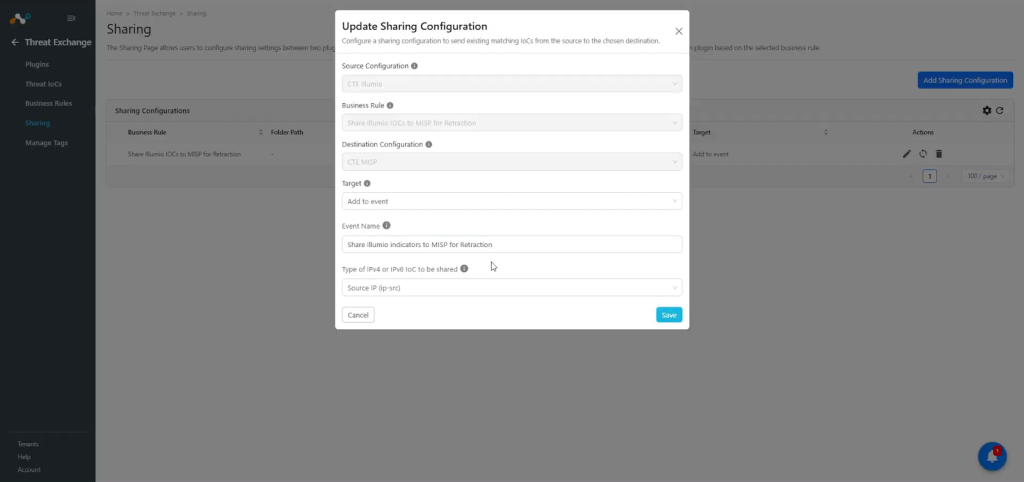Open the notification bell icon
The height and width of the screenshot is (482, 1024).
click(x=992, y=457)
